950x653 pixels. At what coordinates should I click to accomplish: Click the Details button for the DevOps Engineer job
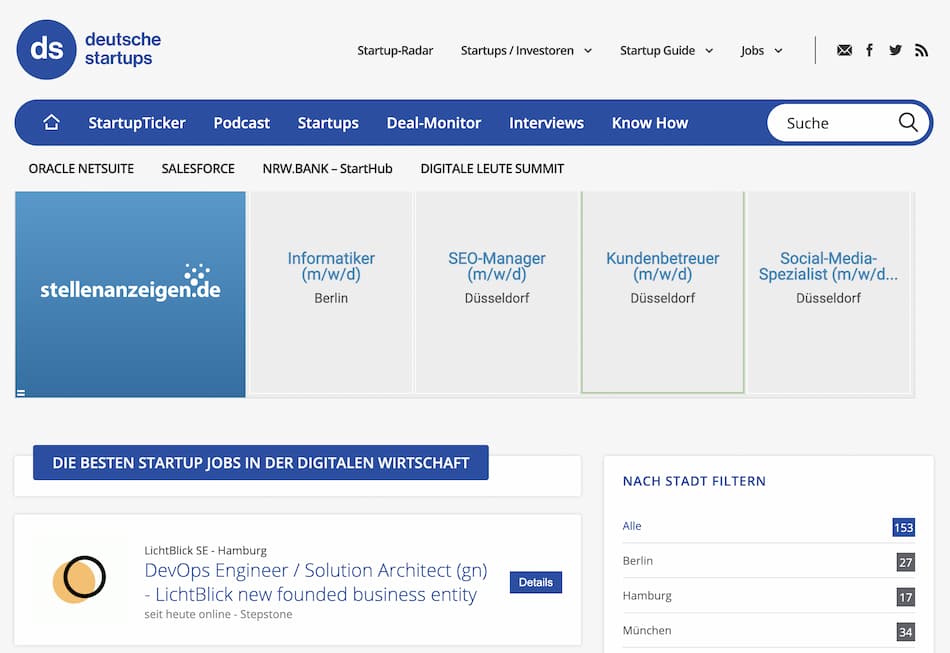(x=536, y=582)
